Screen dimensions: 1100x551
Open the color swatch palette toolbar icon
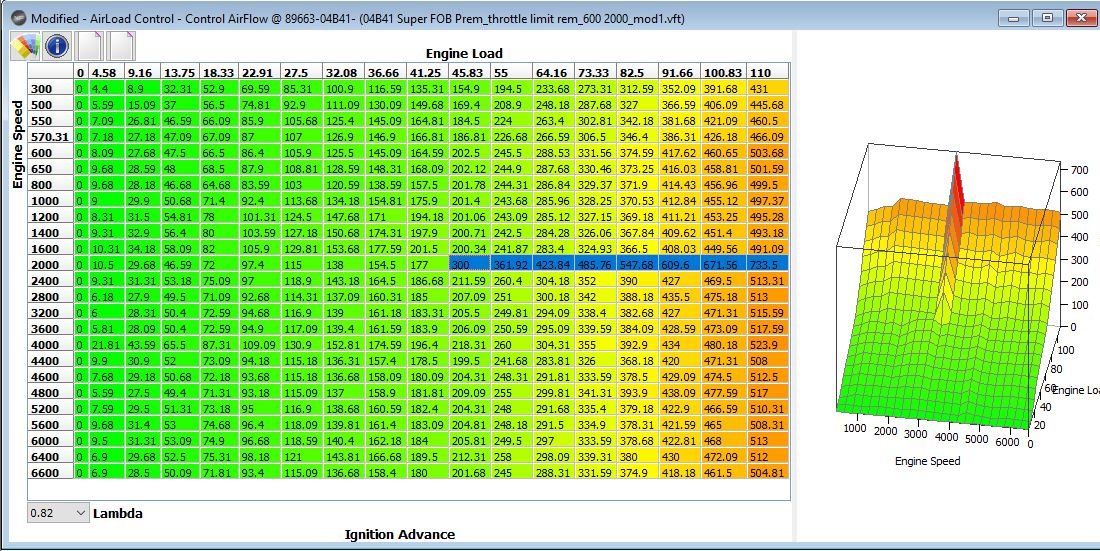25,46
